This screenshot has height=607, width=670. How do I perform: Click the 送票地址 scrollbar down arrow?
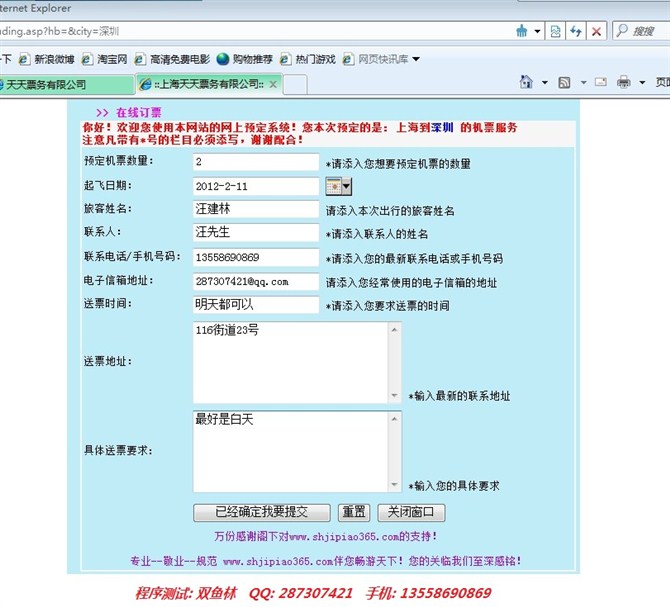click(x=394, y=396)
